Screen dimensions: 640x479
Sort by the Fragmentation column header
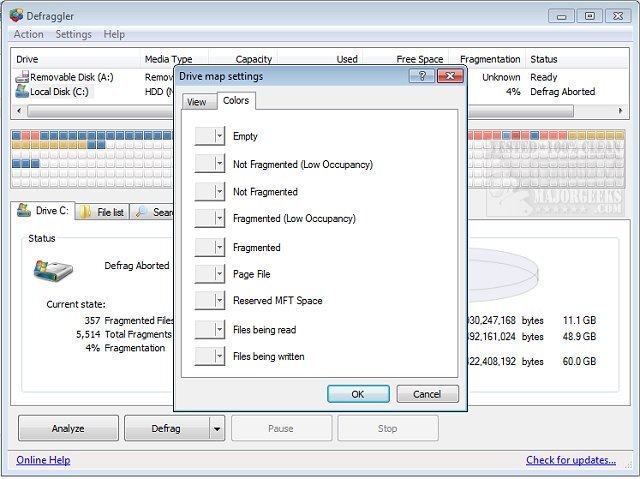point(490,59)
